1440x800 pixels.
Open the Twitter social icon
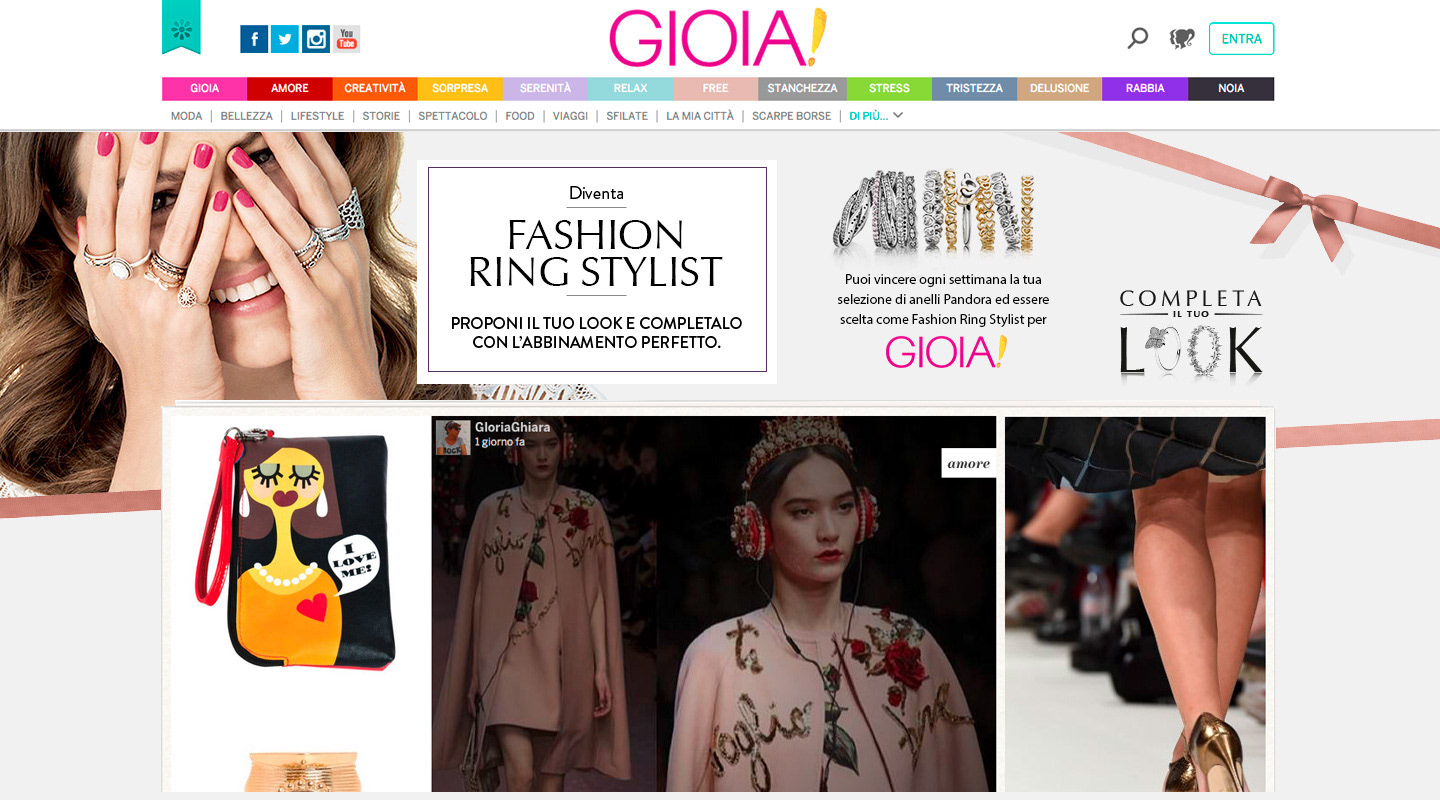pyautogui.click(x=285, y=39)
